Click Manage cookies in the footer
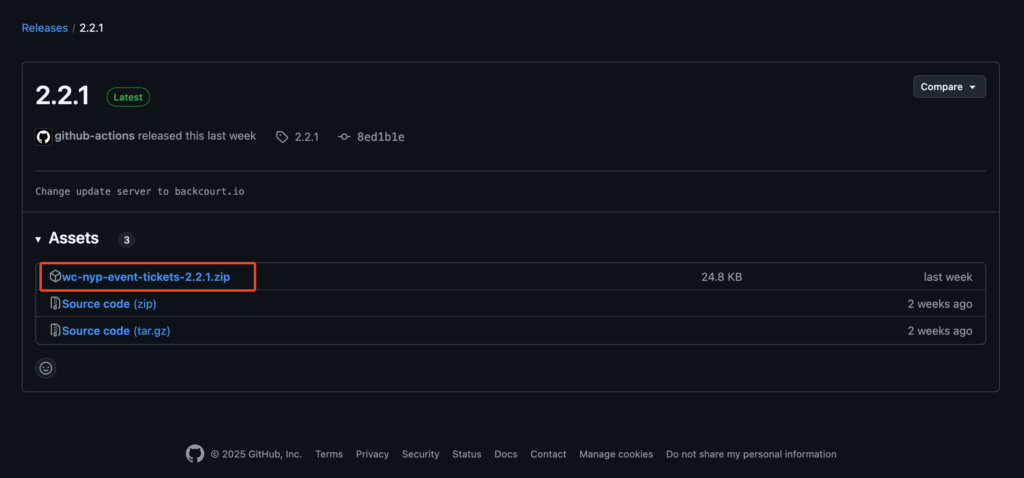The width and height of the screenshot is (1024, 478). click(616, 454)
